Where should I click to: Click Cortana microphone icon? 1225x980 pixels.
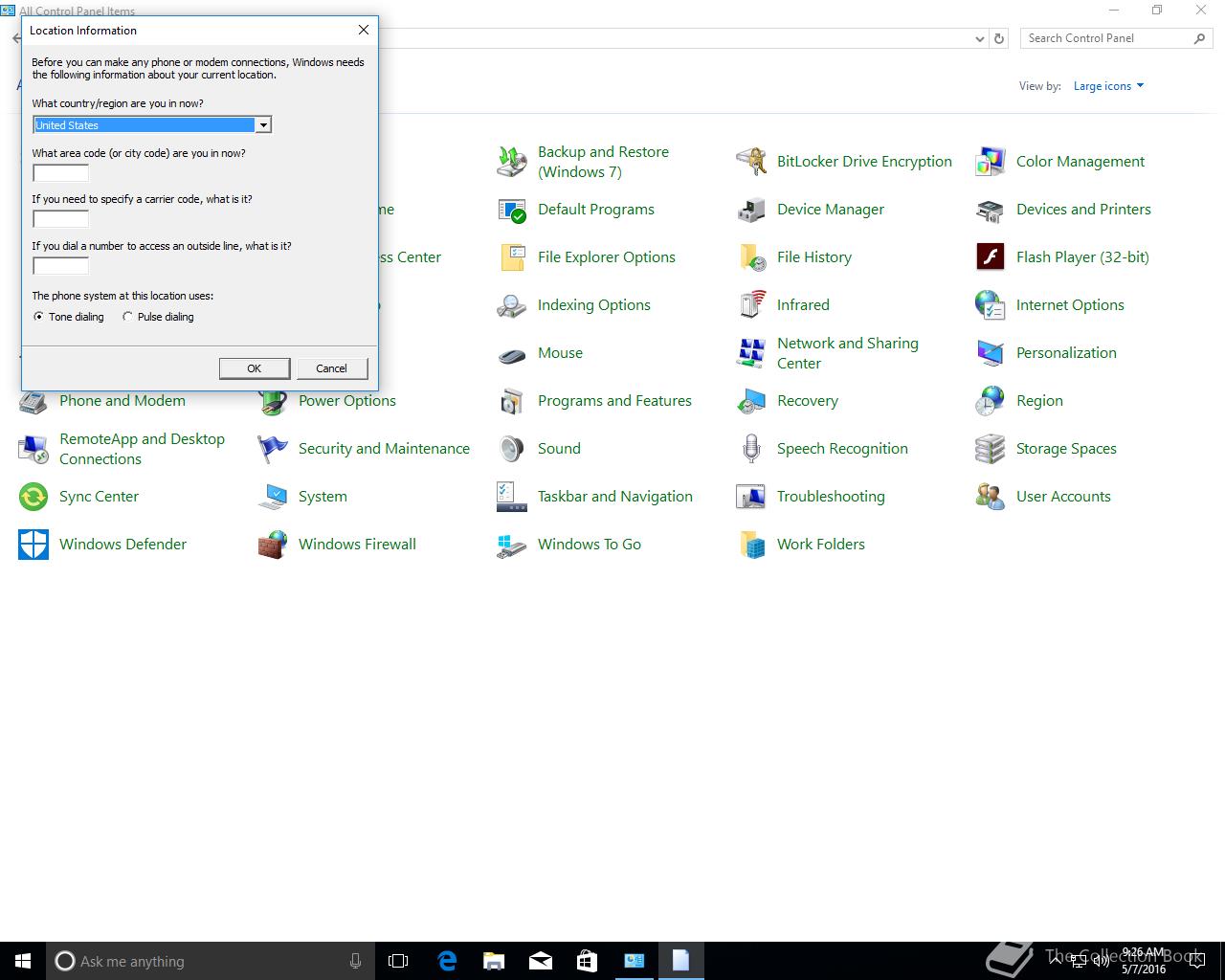click(x=356, y=961)
